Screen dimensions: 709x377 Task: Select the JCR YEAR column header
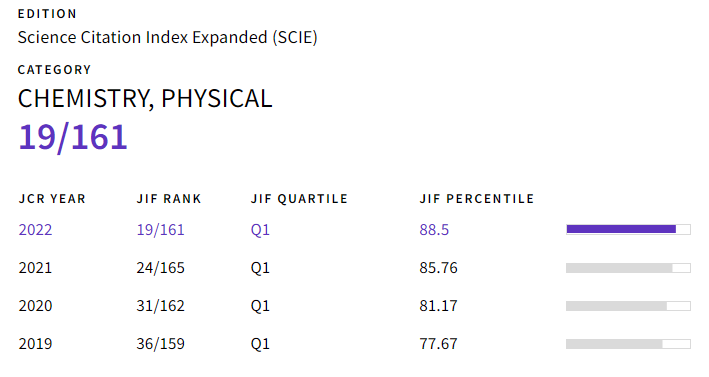52,199
